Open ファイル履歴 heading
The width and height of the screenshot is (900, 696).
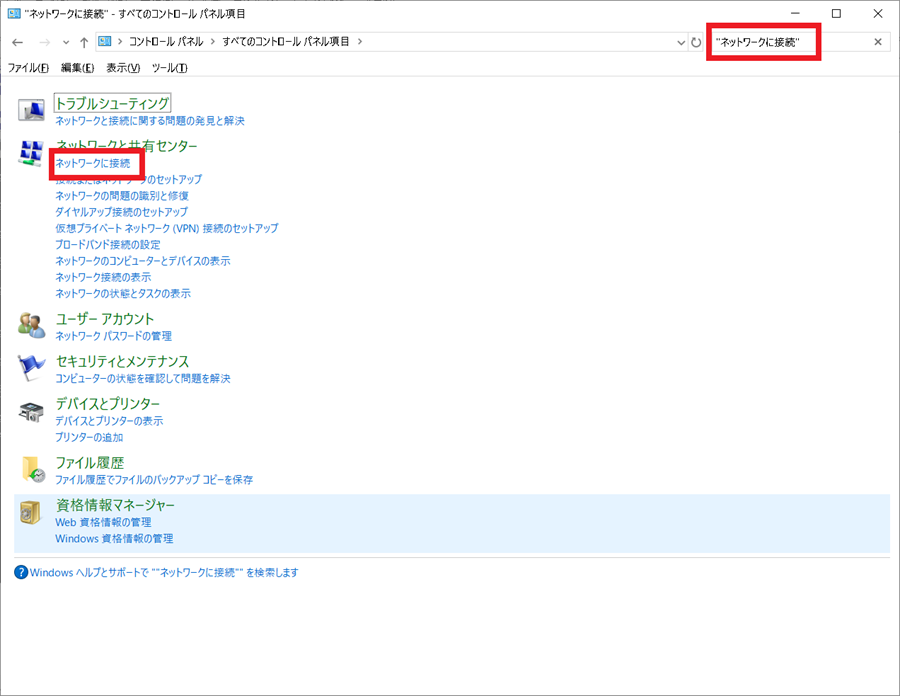pos(90,462)
